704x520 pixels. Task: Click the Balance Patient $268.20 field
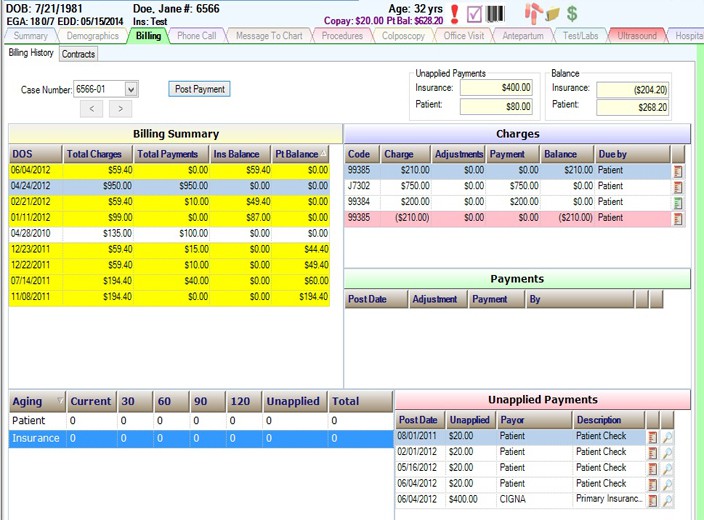point(633,107)
